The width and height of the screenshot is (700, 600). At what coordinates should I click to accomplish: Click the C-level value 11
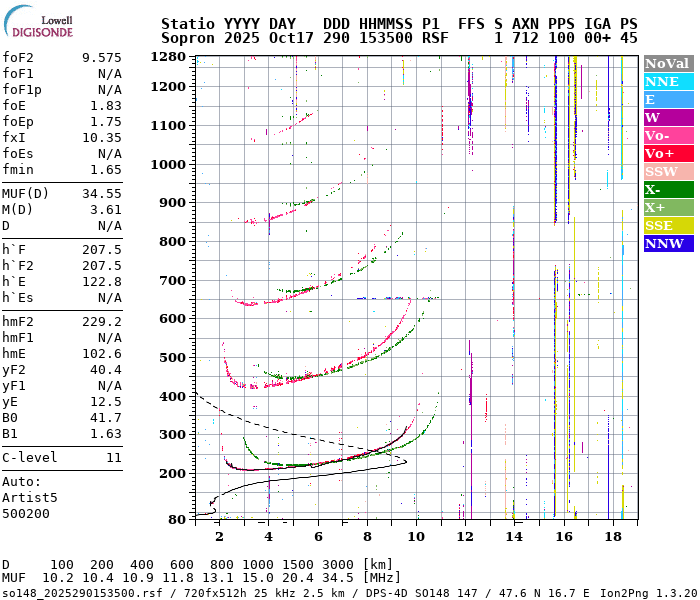tap(113, 458)
